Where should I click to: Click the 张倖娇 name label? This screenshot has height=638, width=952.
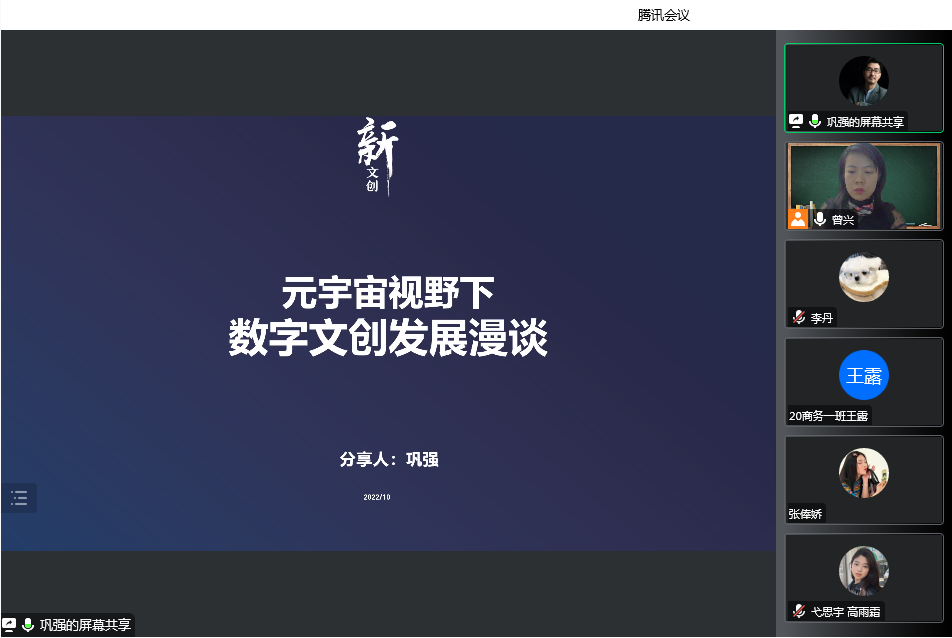click(x=805, y=514)
